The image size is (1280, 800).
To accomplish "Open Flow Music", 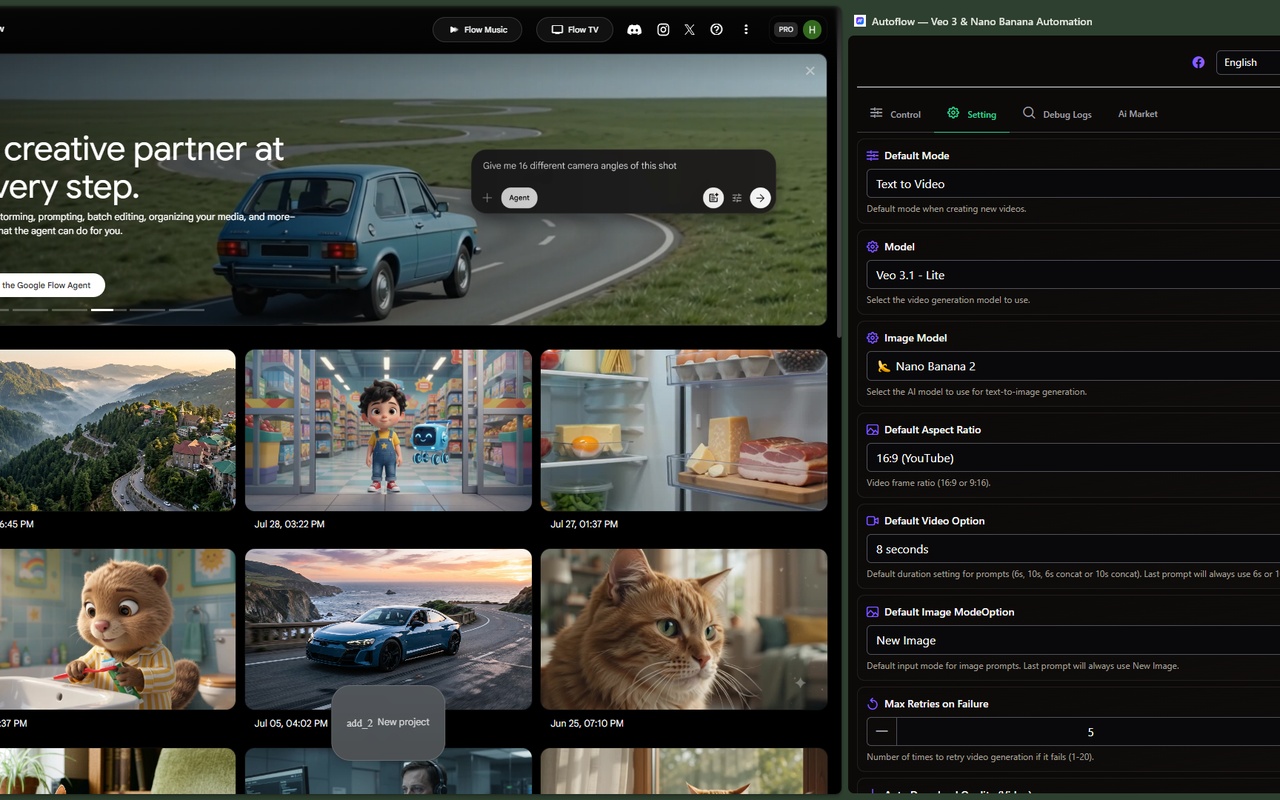I will tap(478, 30).
